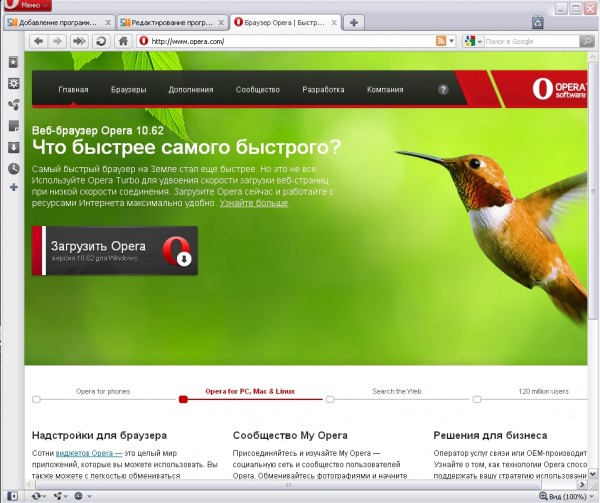This screenshot has height=503, width=600.
Task: Follow the Узнайте больше link
Action: pos(254,203)
